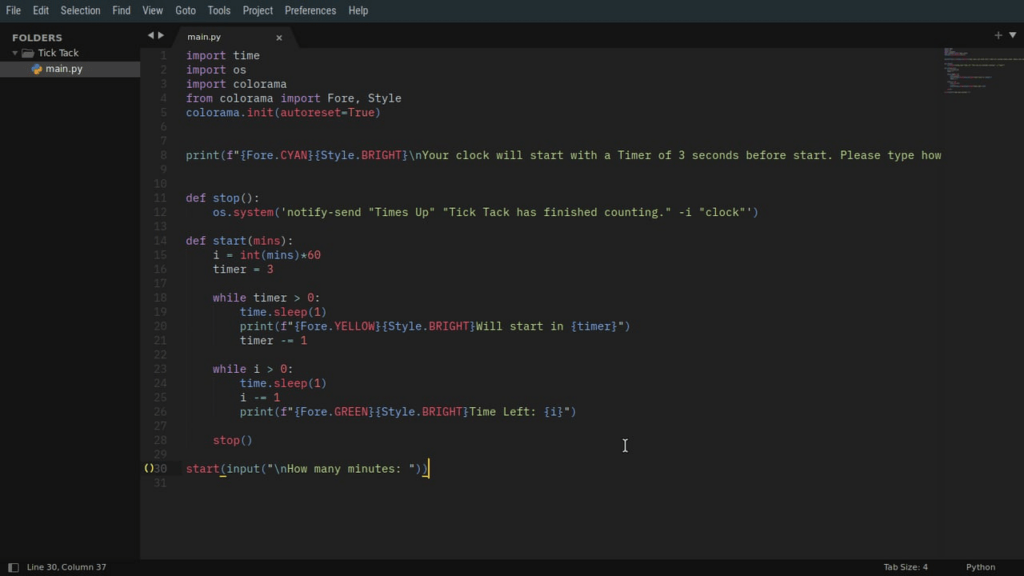Click the os.system notify-send line
The width and height of the screenshot is (1024, 576).
485,212
